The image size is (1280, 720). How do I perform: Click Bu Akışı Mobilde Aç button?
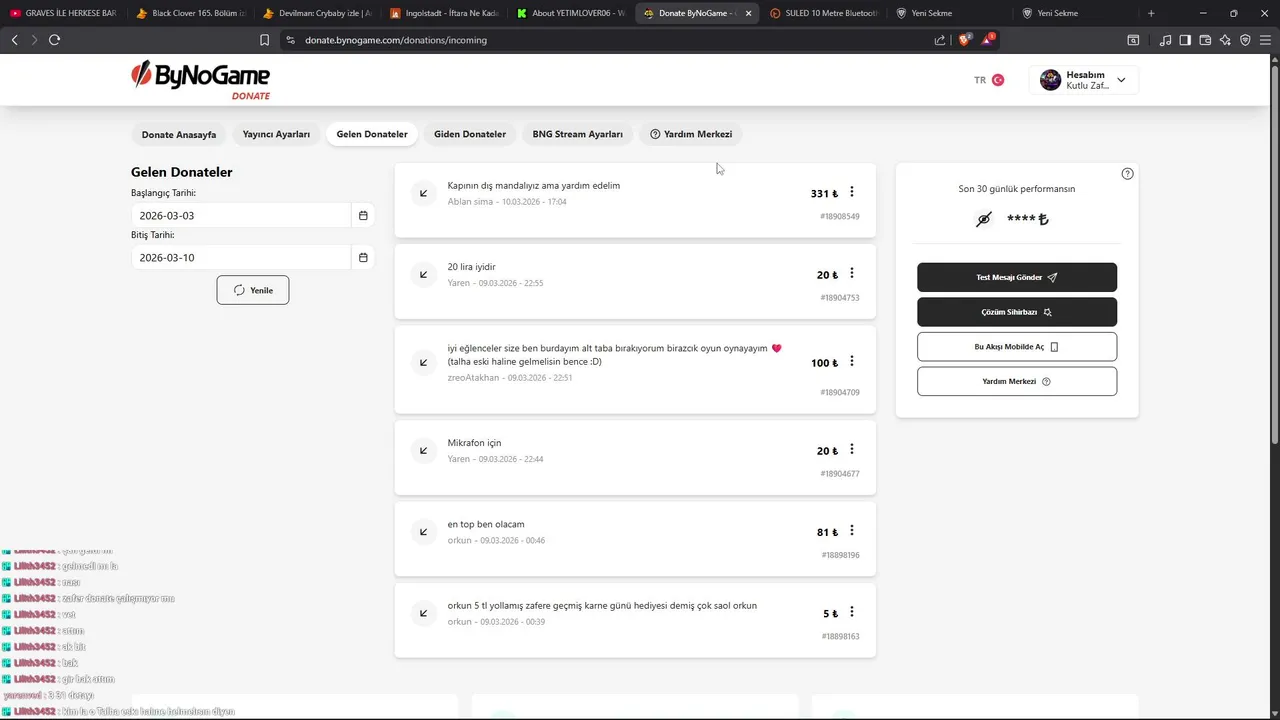pyautogui.click(x=1017, y=347)
